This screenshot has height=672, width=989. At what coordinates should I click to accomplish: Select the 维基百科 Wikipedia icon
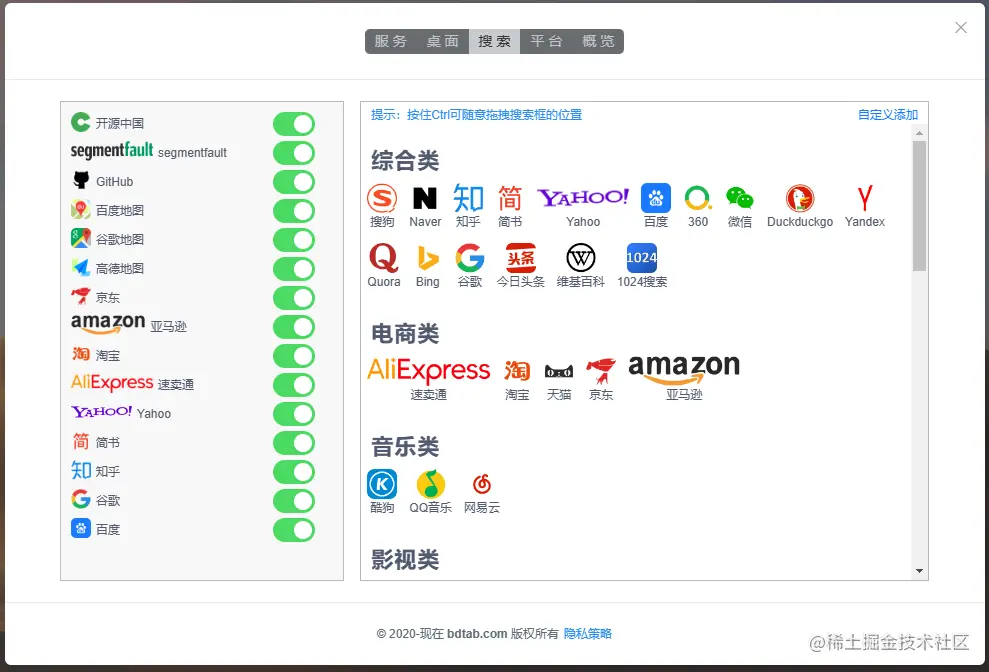[x=580, y=258]
